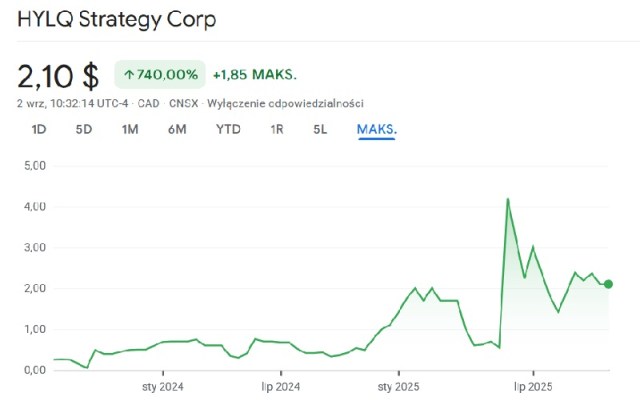Image resolution: width=640 pixels, height=405 pixels.
Task: Open the 6M time range
Action: coord(177,129)
